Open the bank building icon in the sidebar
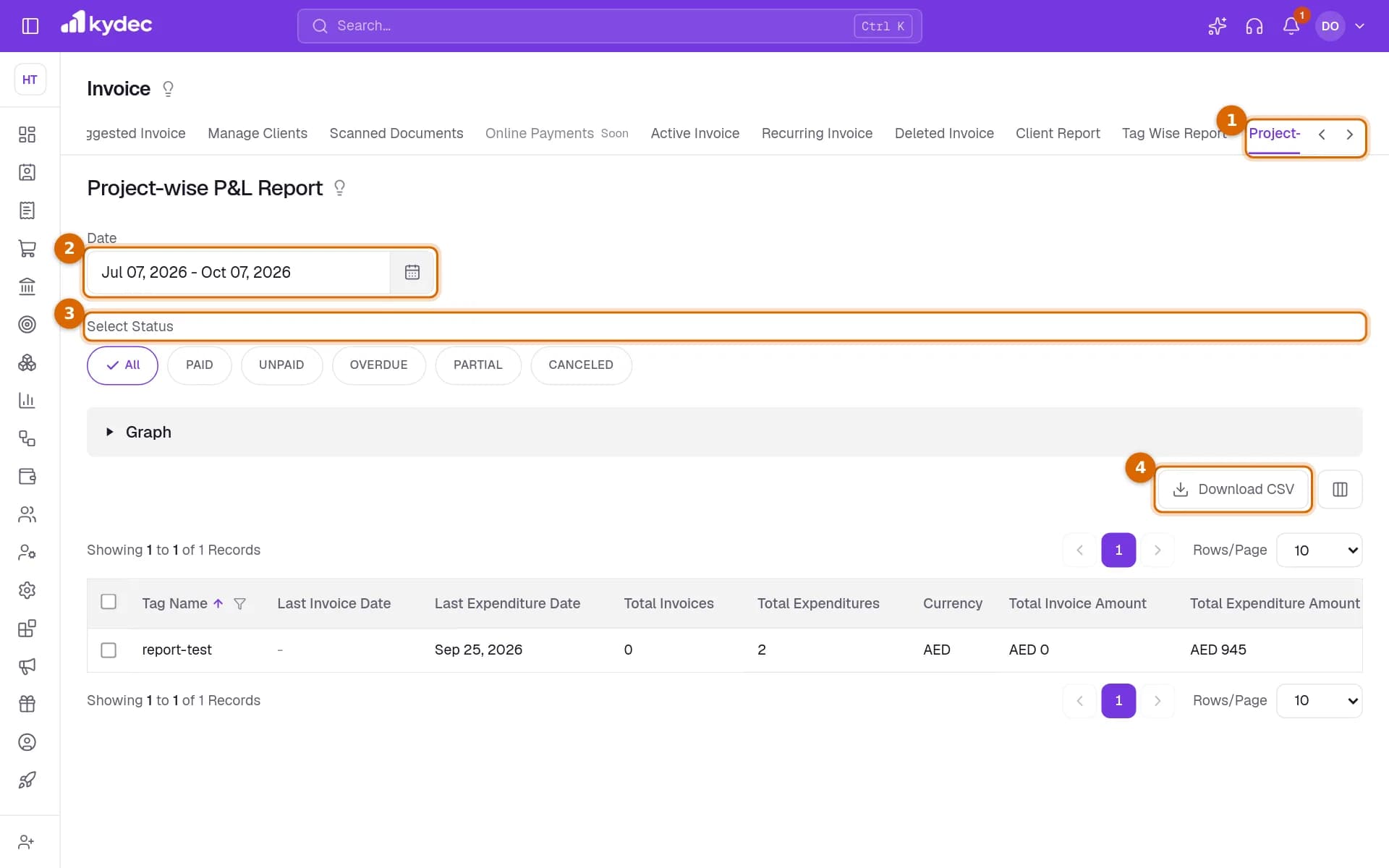This screenshot has width=1389, height=868. (27, 286)
